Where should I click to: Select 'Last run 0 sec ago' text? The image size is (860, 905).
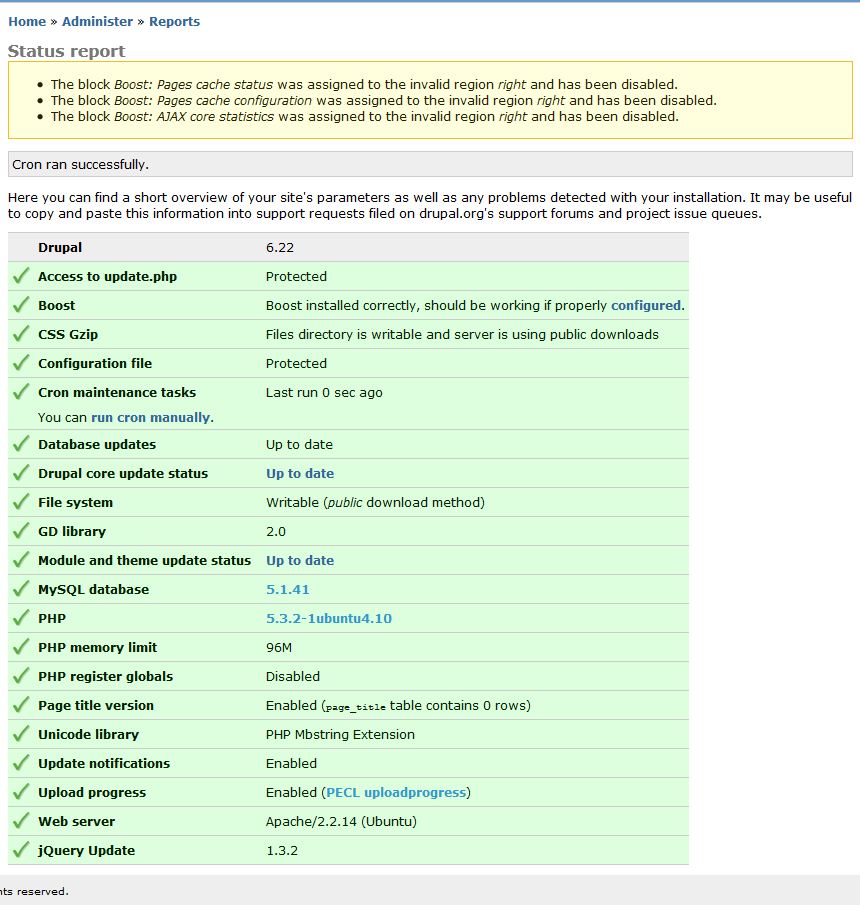[x=324, y=392]
